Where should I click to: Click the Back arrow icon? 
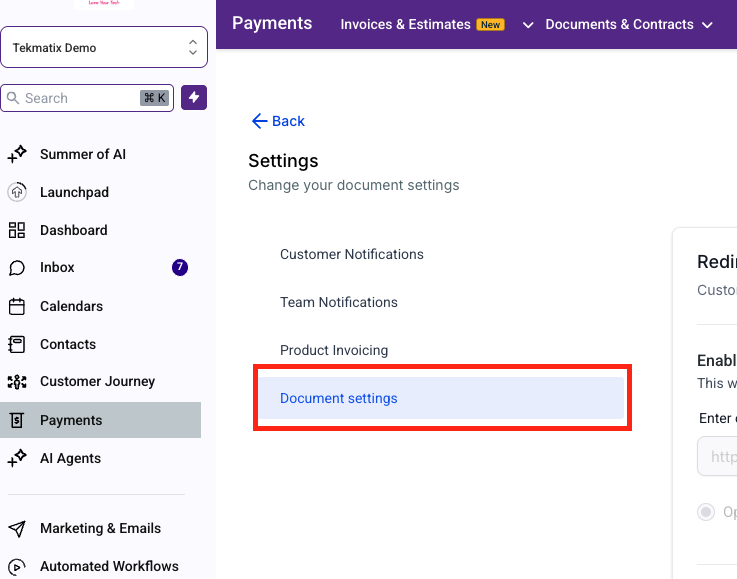(x=259, y=121)
